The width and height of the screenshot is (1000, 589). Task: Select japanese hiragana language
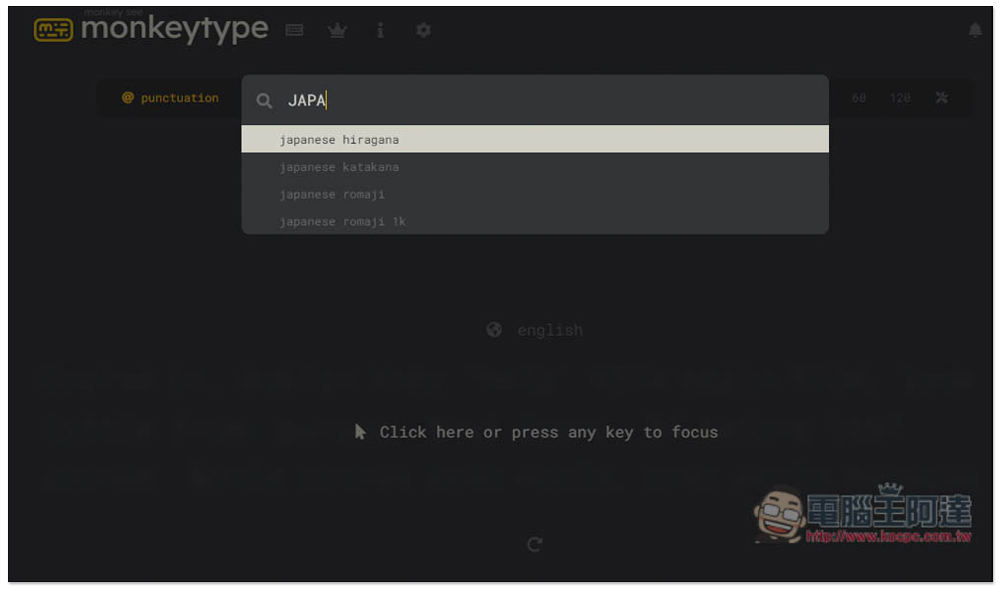point(535,139)
